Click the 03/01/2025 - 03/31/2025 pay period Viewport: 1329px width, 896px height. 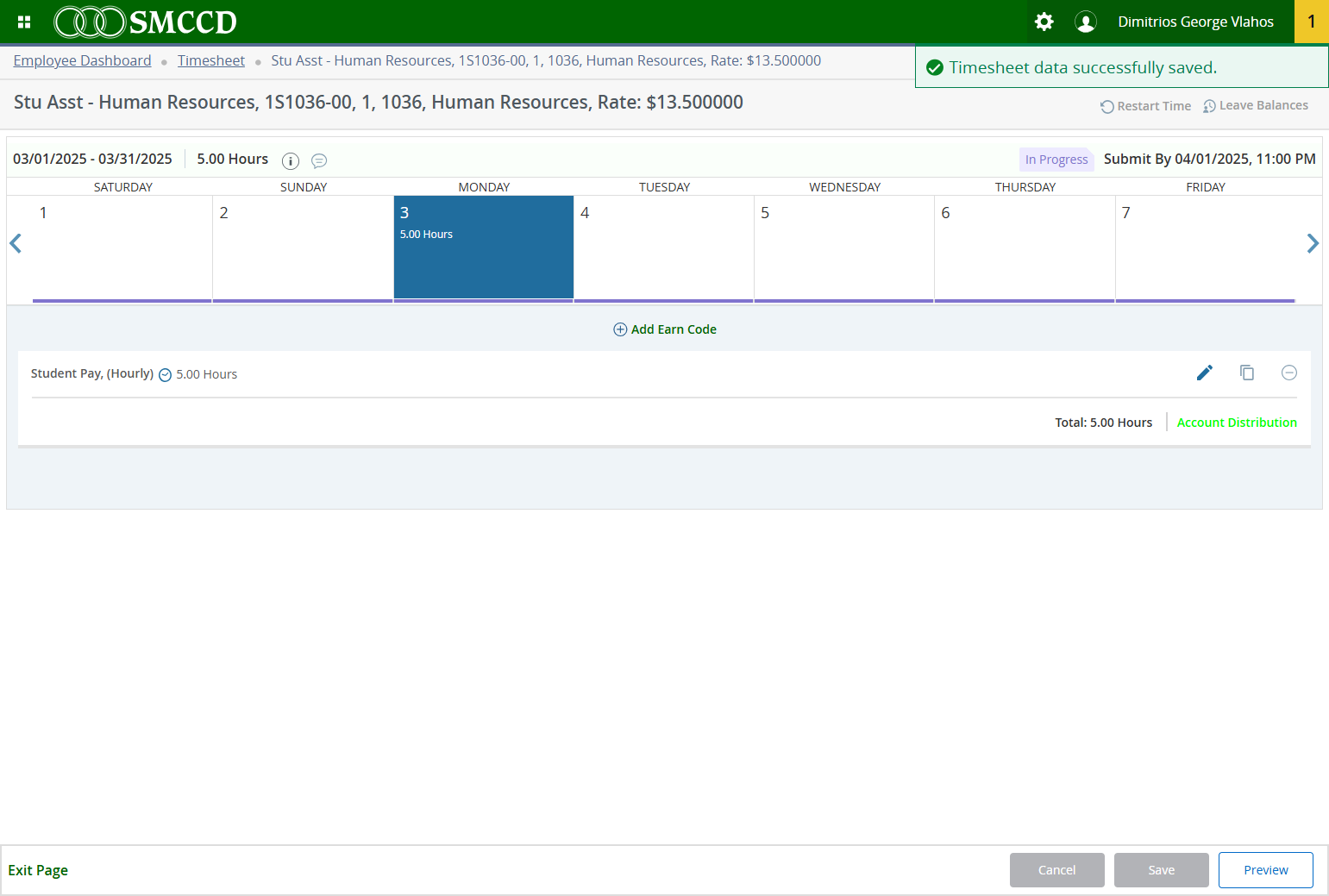coord(92,159)
